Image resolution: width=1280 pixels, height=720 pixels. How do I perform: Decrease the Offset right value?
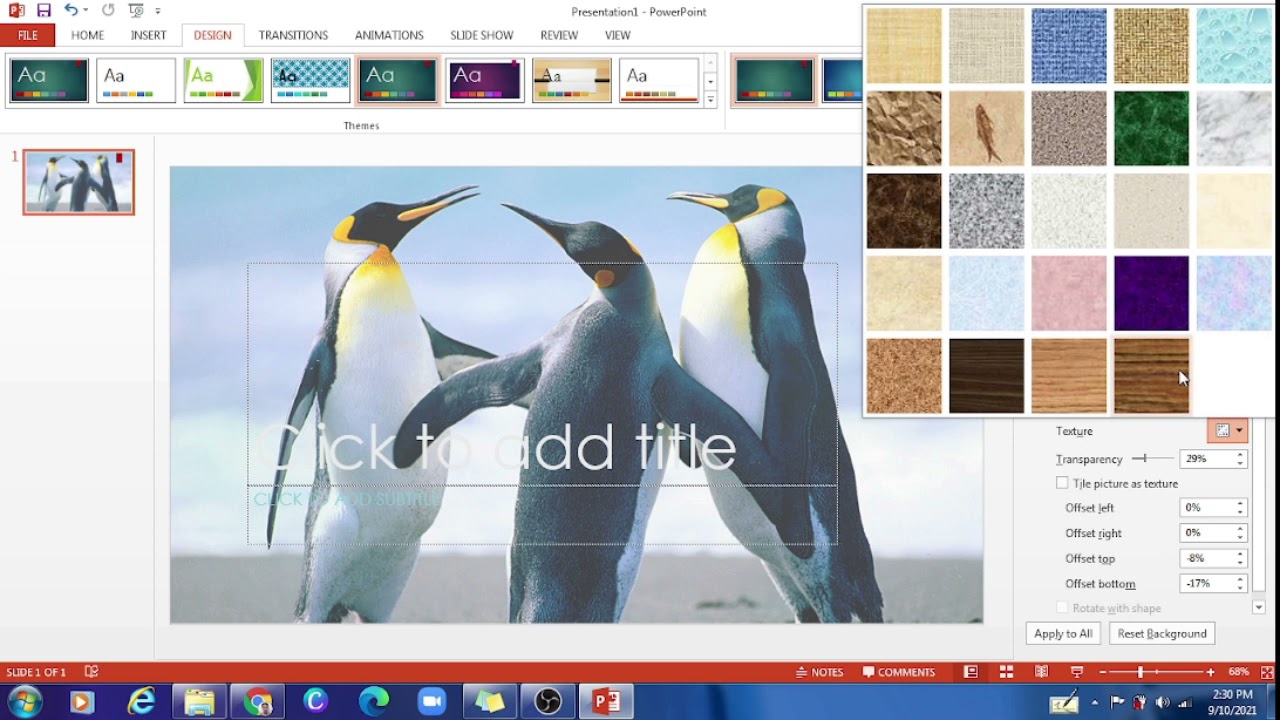pos(1240,537)
